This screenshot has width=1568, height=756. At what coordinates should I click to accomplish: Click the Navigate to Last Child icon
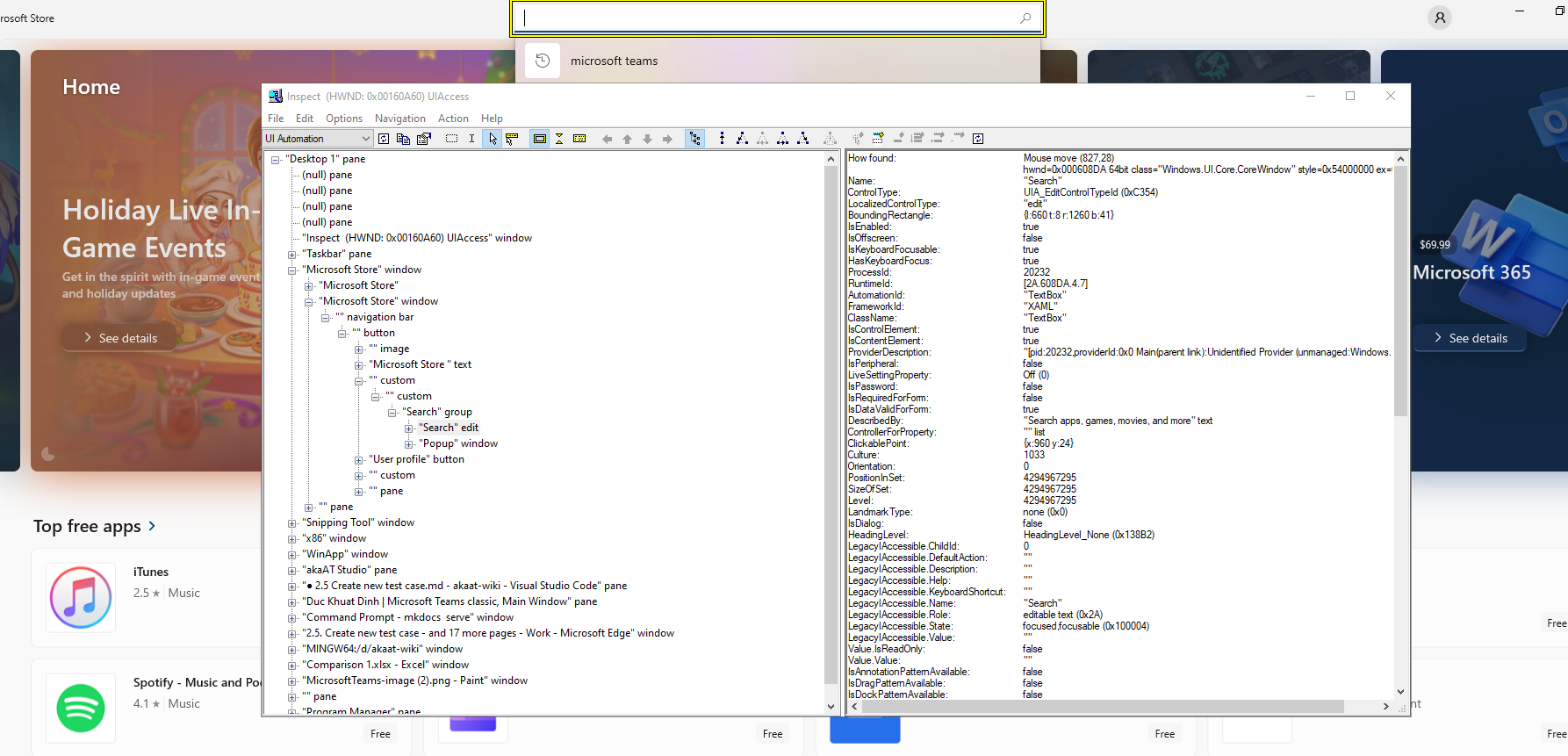click(802, 139)
